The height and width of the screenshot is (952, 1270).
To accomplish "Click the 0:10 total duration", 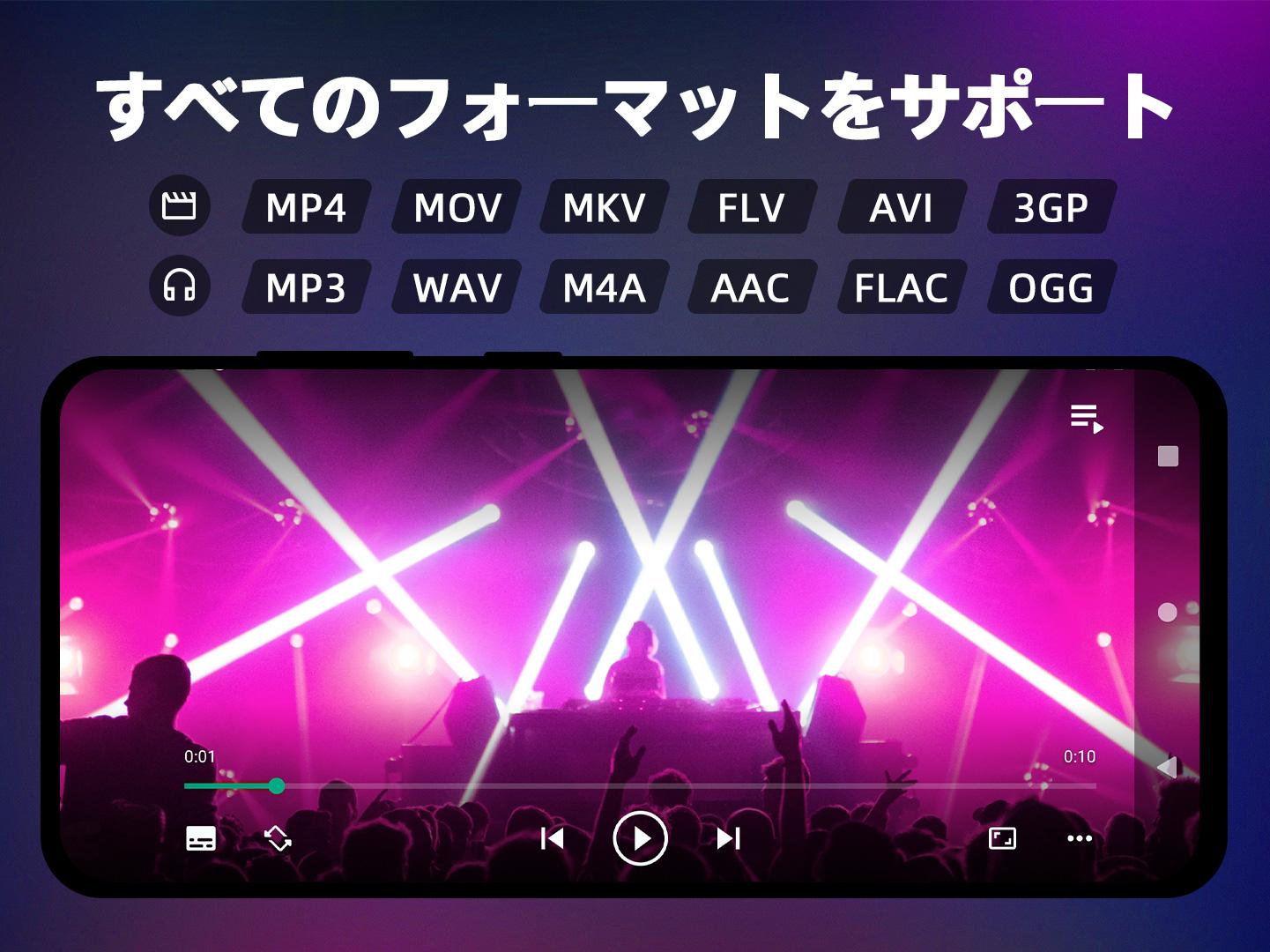I will 1080,756.
